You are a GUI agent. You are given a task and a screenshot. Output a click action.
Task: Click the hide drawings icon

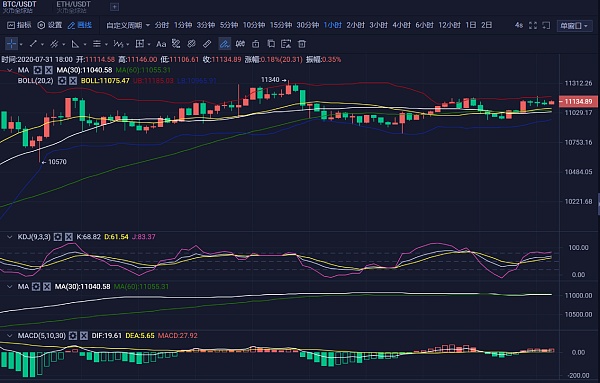(240, 44)
